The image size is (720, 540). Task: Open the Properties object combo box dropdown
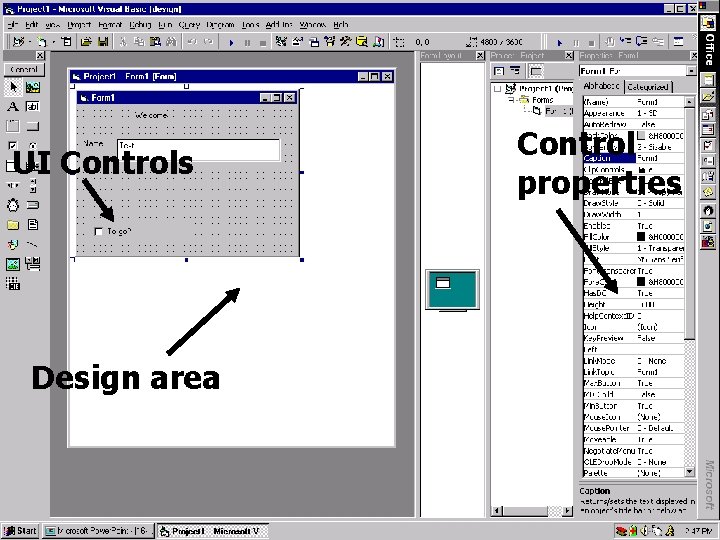(691, 71)
